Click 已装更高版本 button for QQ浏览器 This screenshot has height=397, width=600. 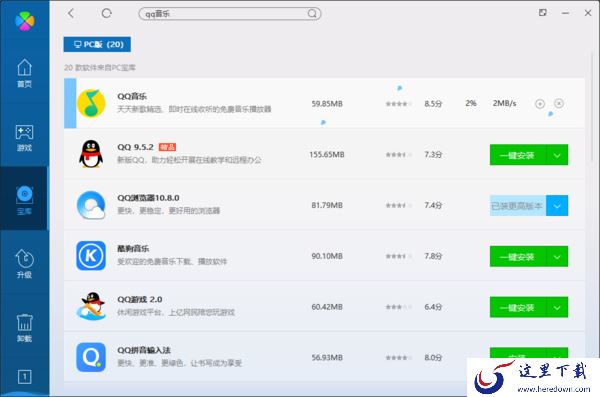518,206
